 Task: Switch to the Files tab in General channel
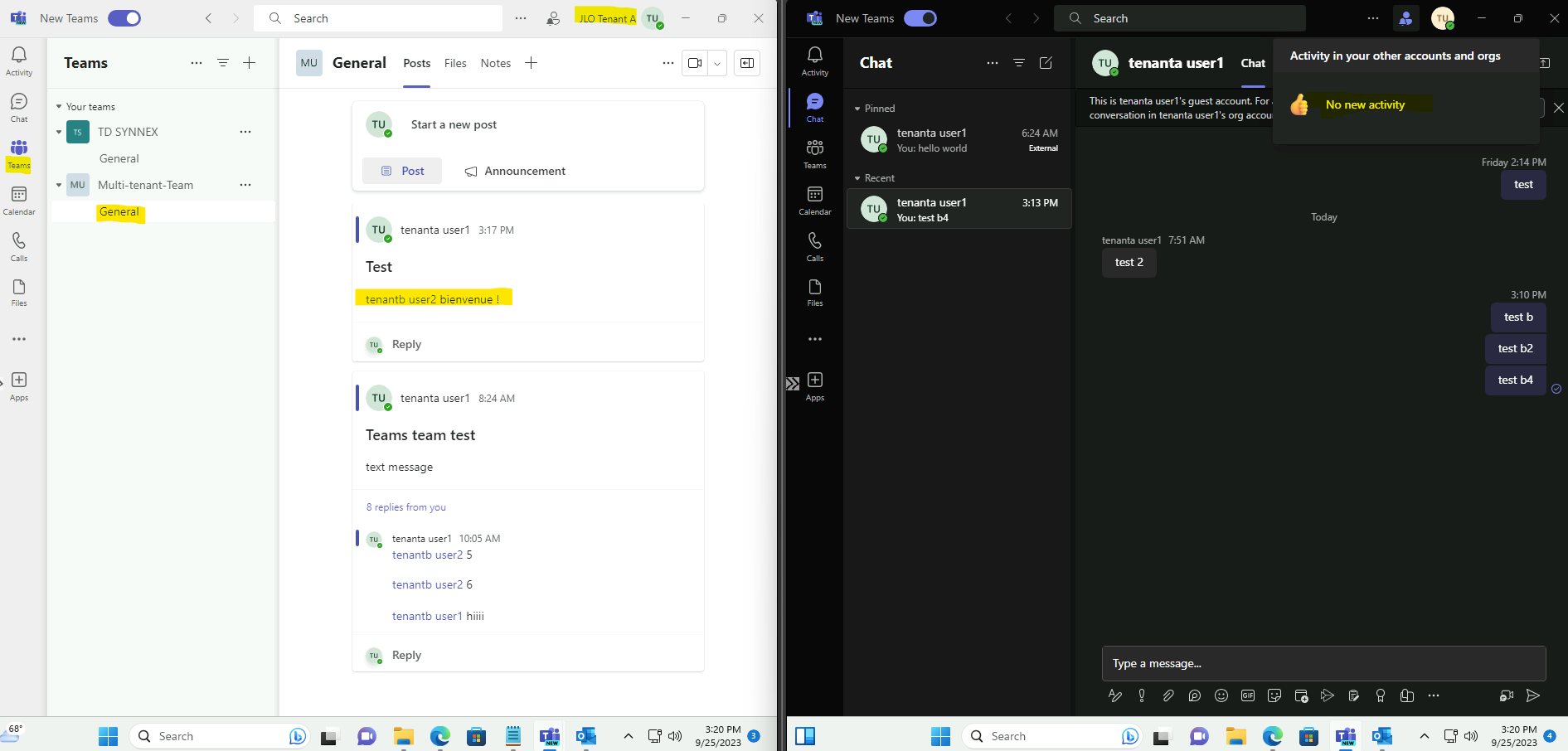pos(455,63)
